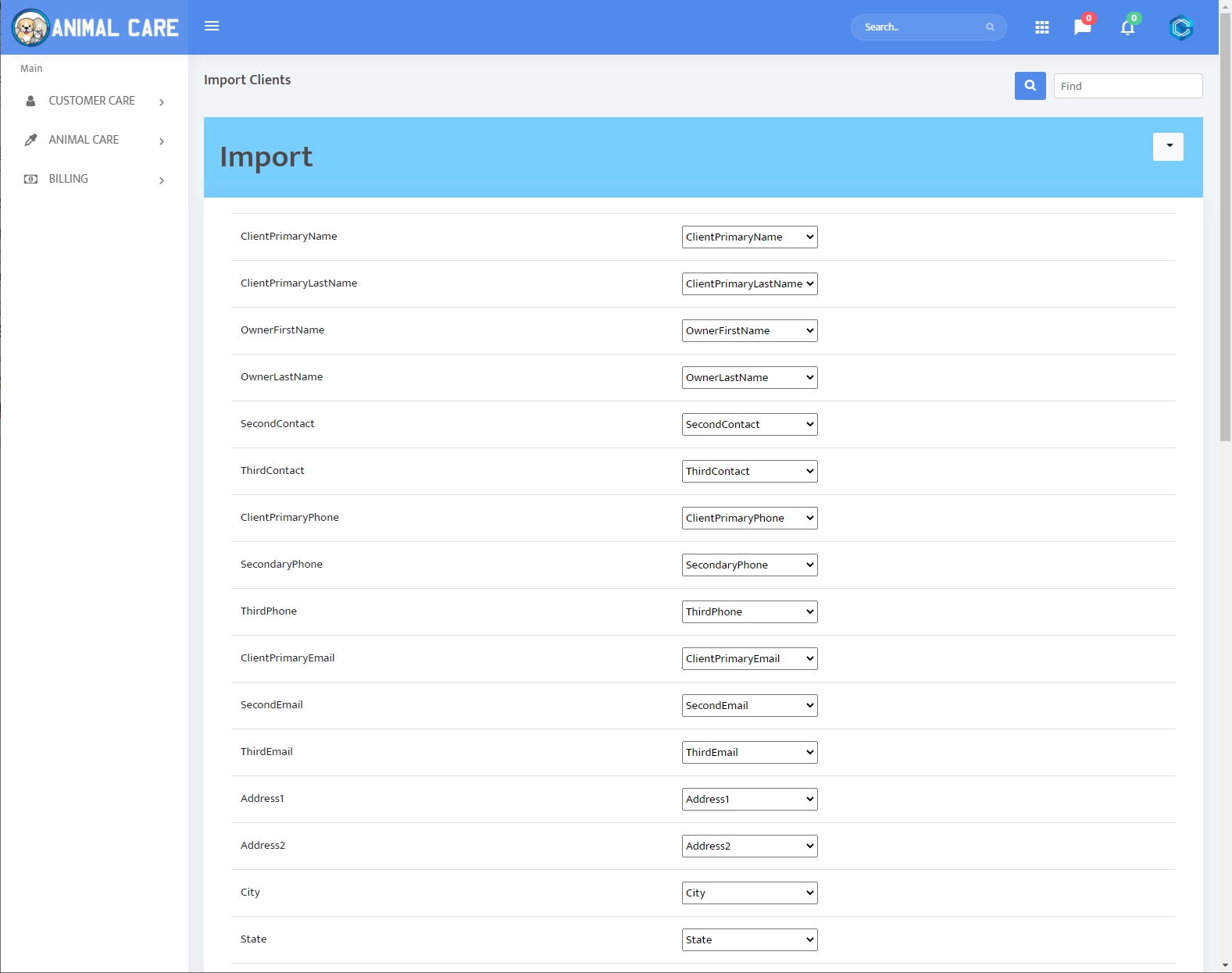Open State mapping dropdown
Viewport: 1232px width, 973px height.
749,939
